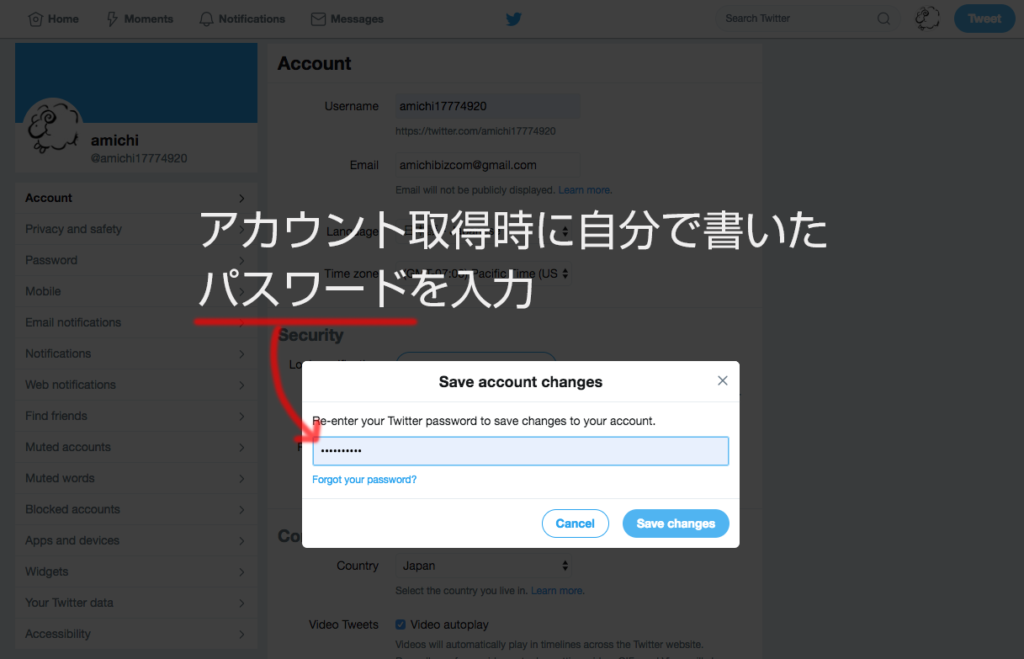Click the Cancel button in dialog
Screen dimensions: 1024x659
click(575, 524)
